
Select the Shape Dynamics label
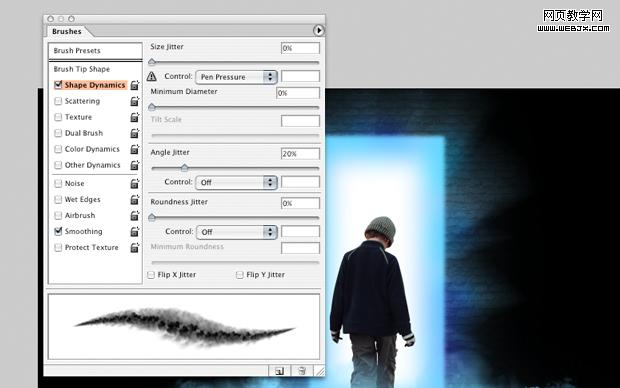(95, 85)
